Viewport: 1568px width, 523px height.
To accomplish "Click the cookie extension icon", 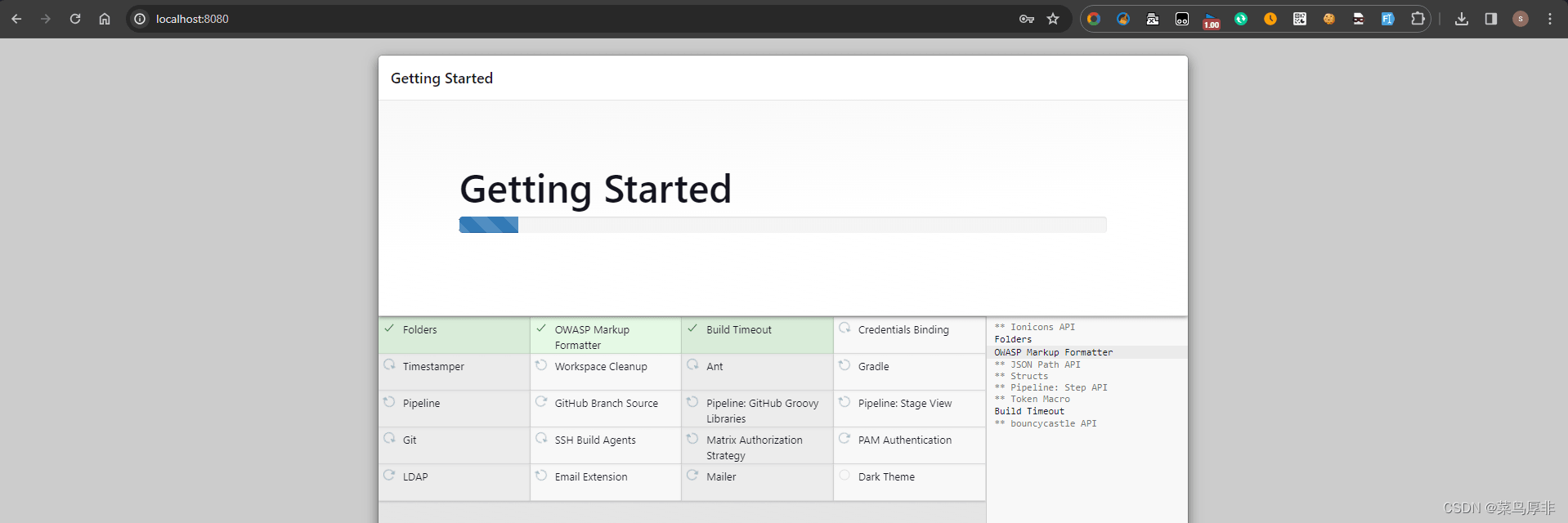I will point(1329,19).
